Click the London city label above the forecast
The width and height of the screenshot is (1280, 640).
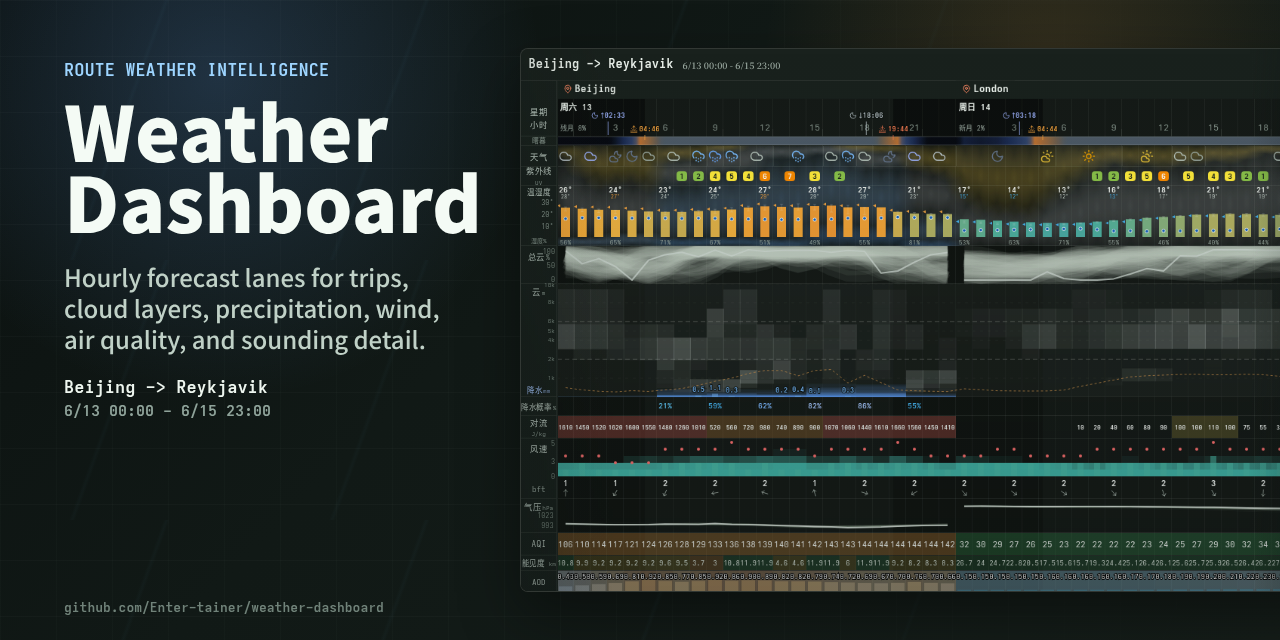click(991, 89)
